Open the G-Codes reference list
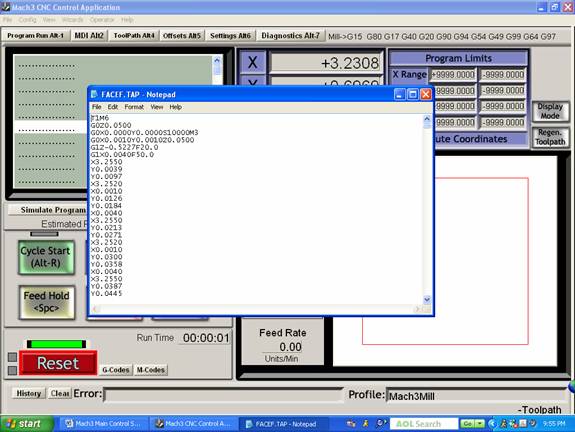The height and width of the screenshot is (432, 575). point(116,370)
